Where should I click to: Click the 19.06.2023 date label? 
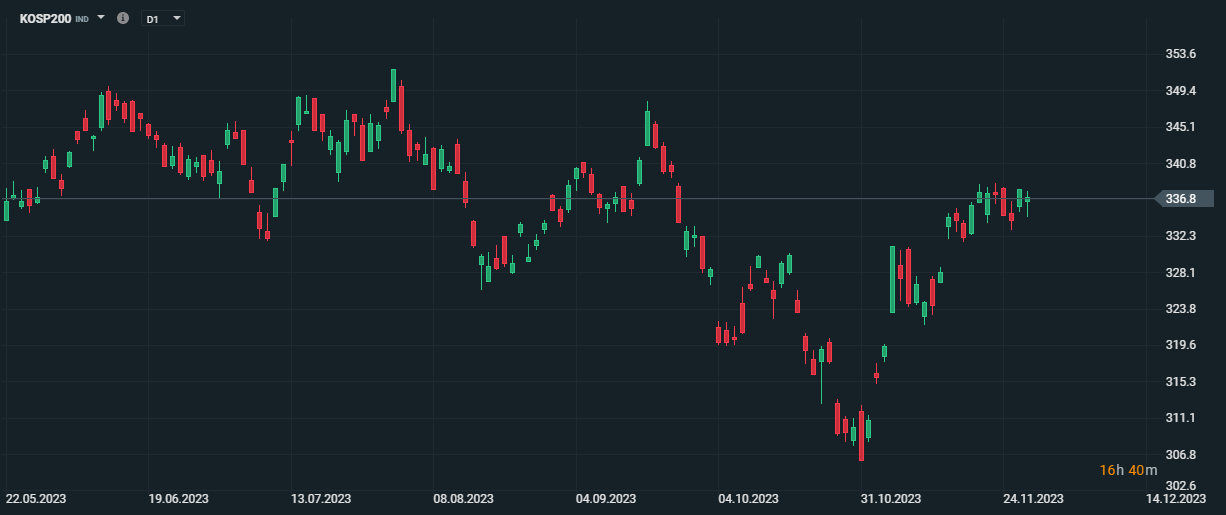coord(178,498)
